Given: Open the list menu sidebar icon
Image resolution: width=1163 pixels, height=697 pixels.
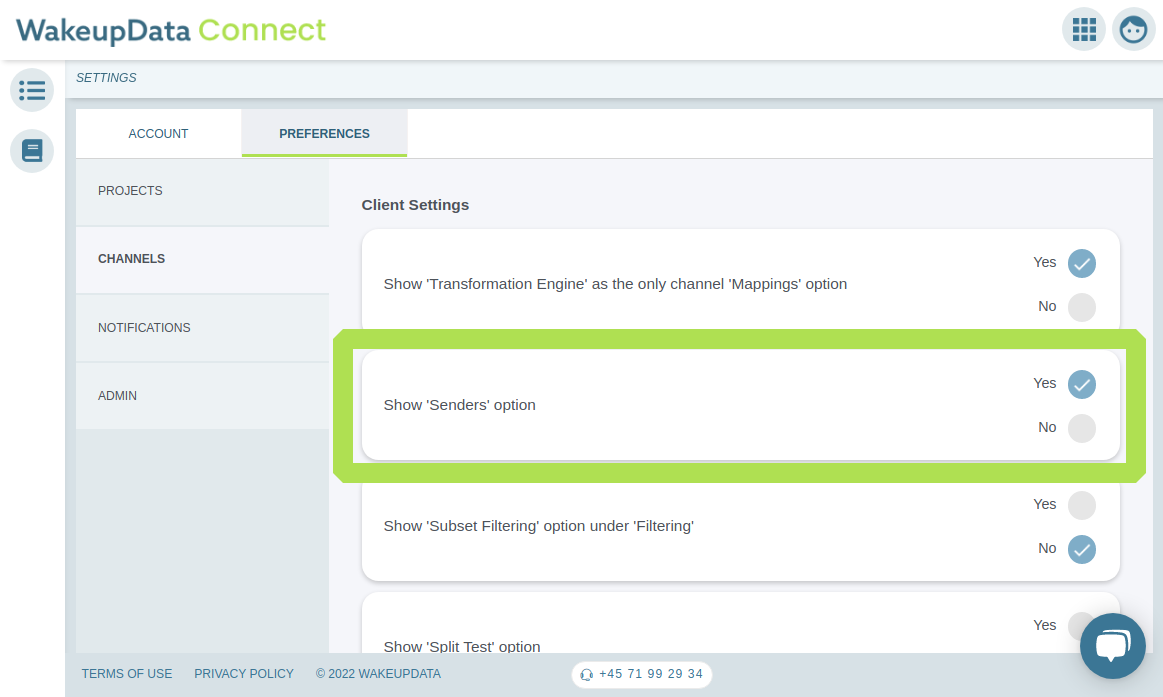Looking at the screenshot, I should coord(32,90).
